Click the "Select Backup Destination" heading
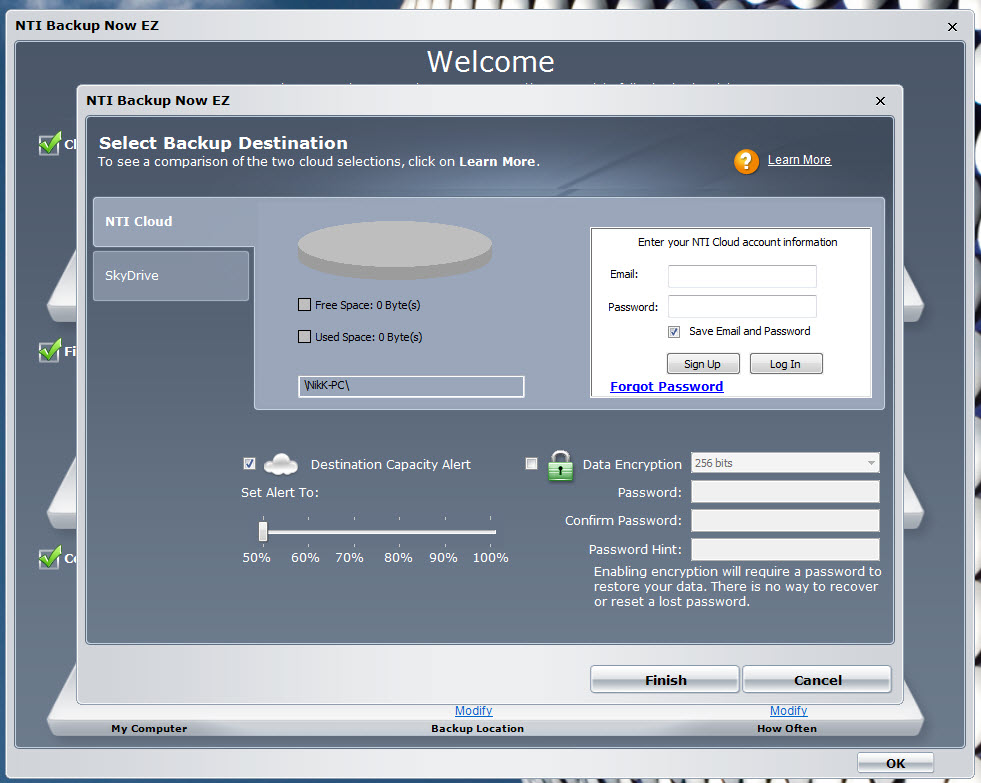The height and width of the screenshot is (783, 981). pos(223,143)
